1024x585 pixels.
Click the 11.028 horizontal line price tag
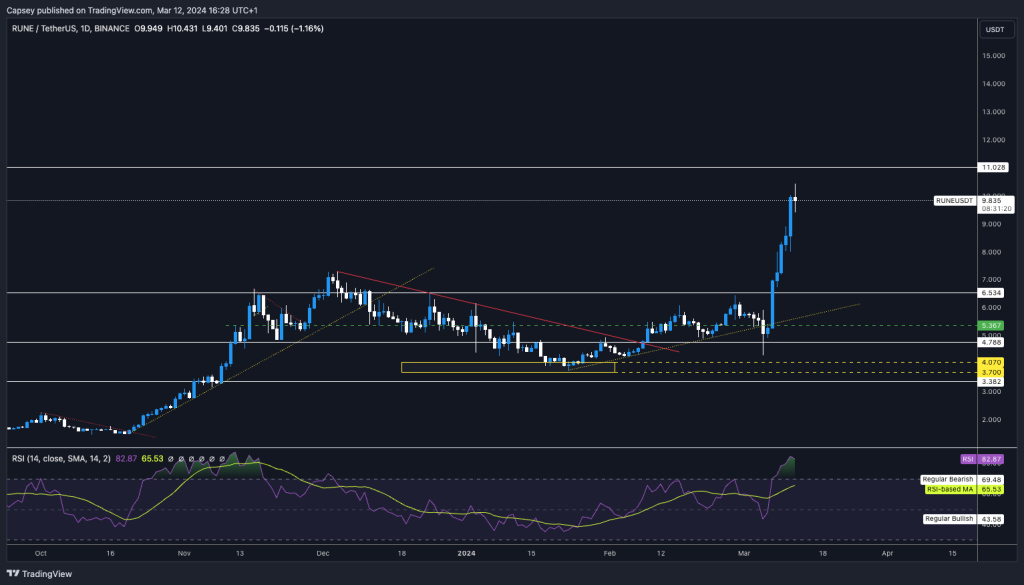pyautogui.click(x=994, y=167)
